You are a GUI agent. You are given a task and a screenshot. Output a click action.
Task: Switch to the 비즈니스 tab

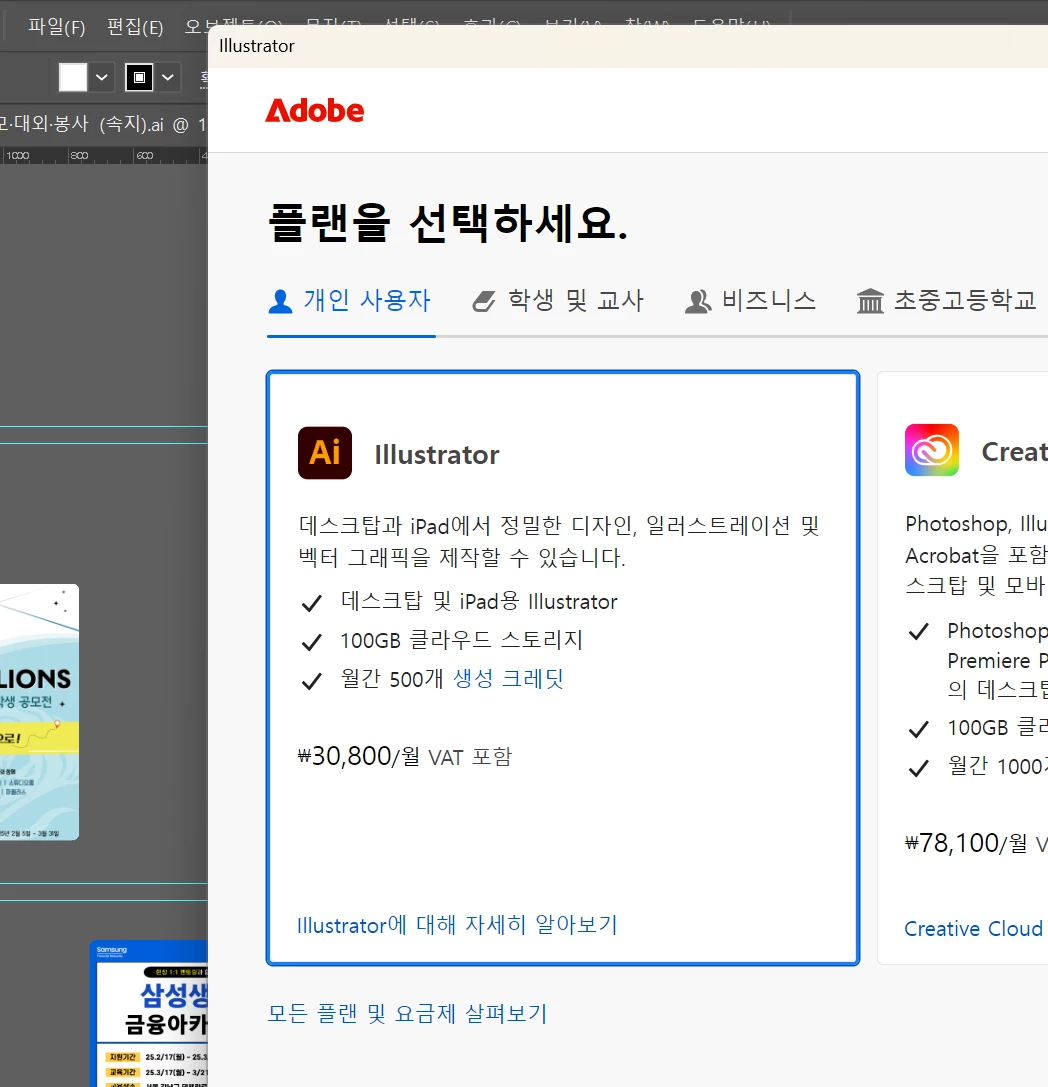(751, 301)
